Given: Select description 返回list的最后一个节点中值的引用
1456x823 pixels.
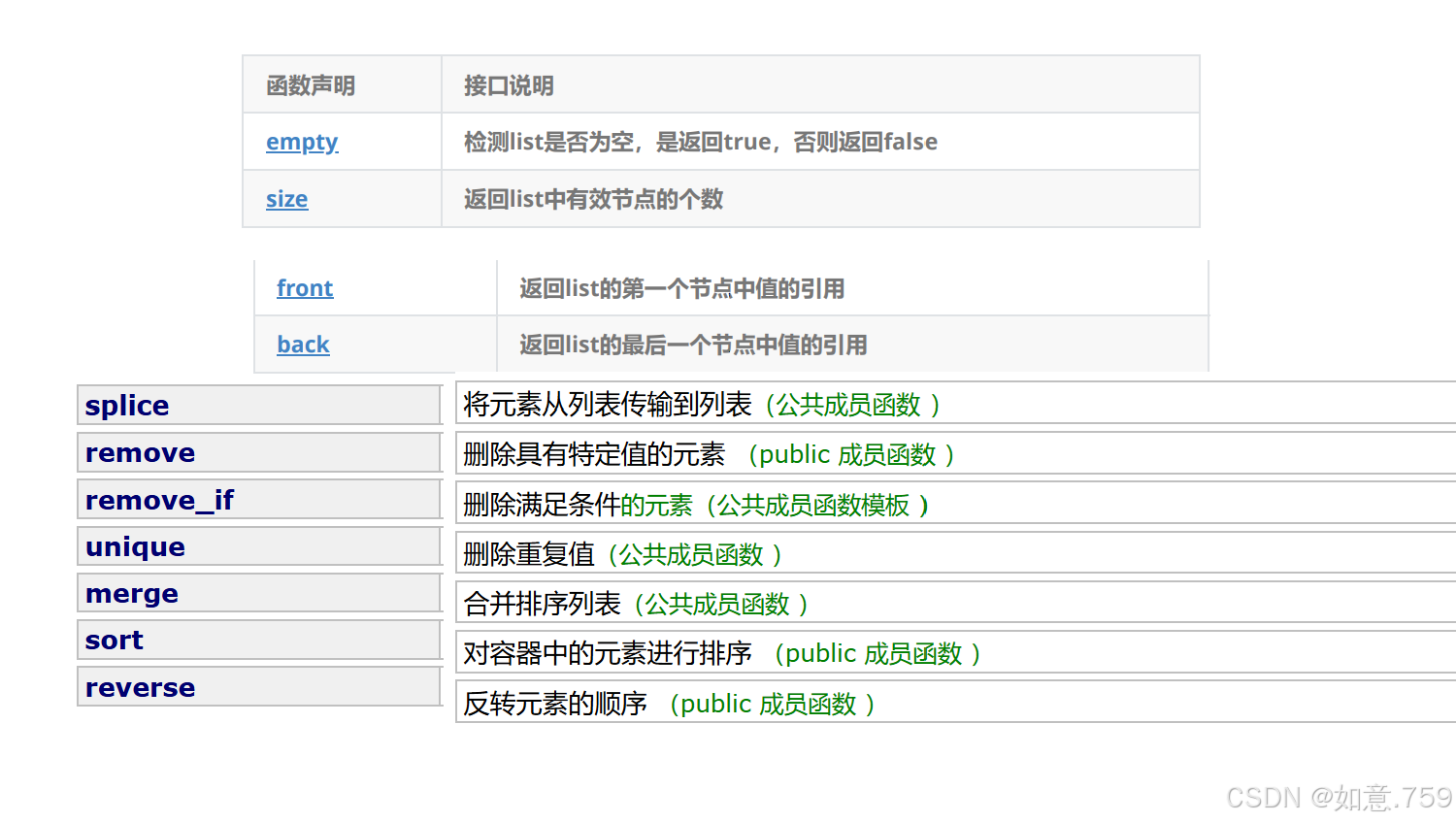Looking at the screenshot, I should [x=693, y=345].
